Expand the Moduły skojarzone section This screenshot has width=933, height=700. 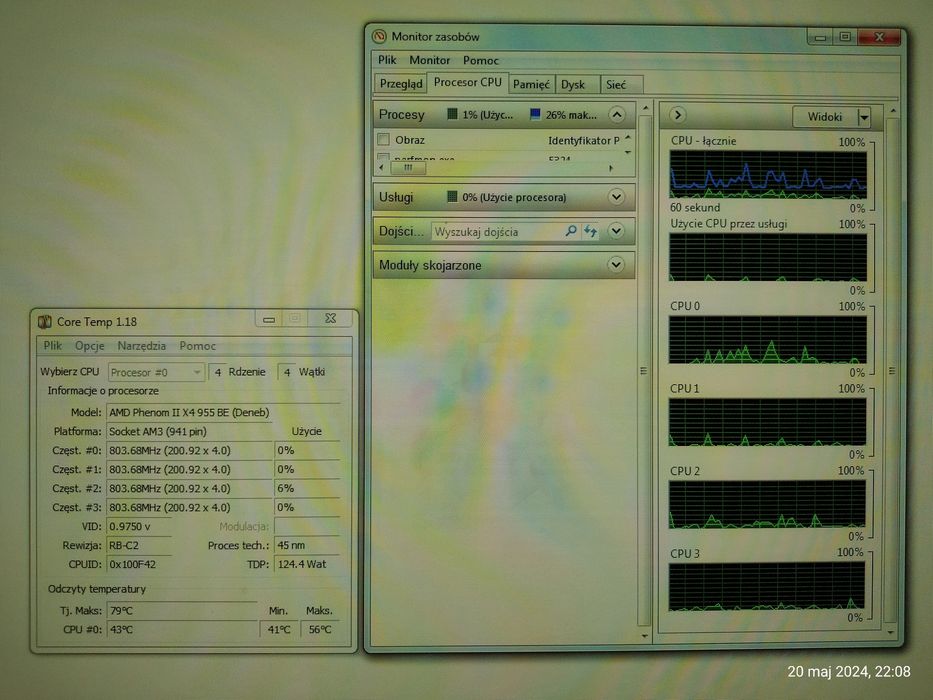click(x=616, y=264)
